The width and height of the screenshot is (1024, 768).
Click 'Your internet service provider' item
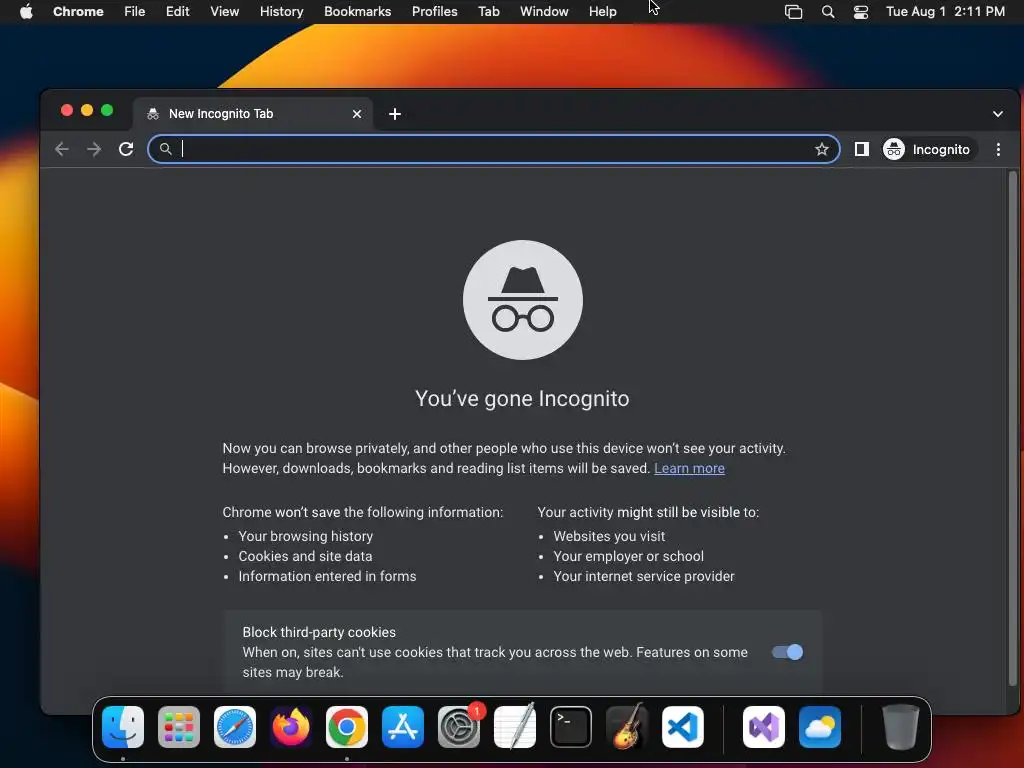pos(644,577)
